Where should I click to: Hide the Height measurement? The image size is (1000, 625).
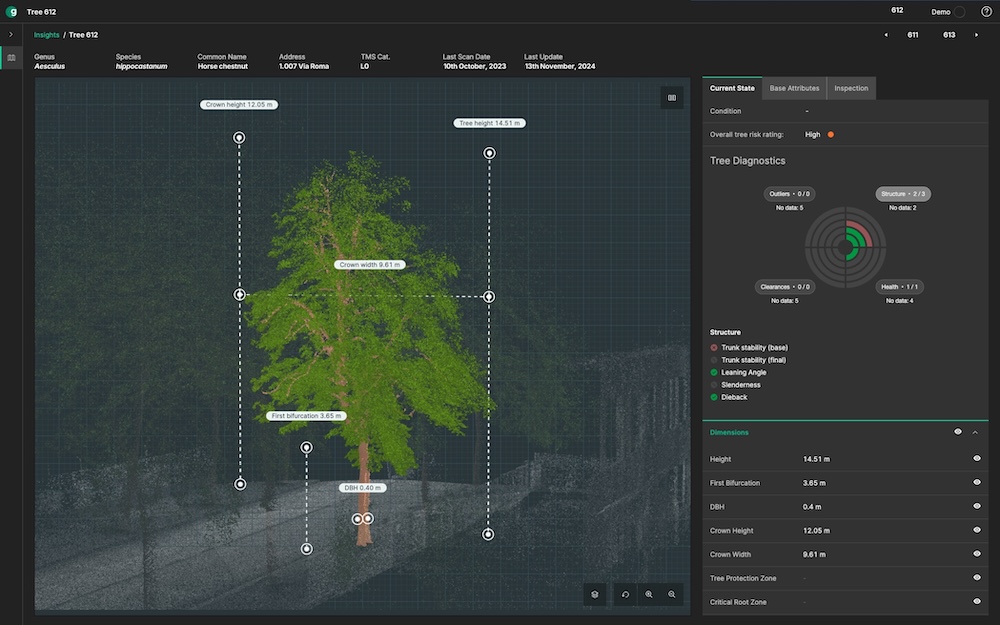point(976,459)
